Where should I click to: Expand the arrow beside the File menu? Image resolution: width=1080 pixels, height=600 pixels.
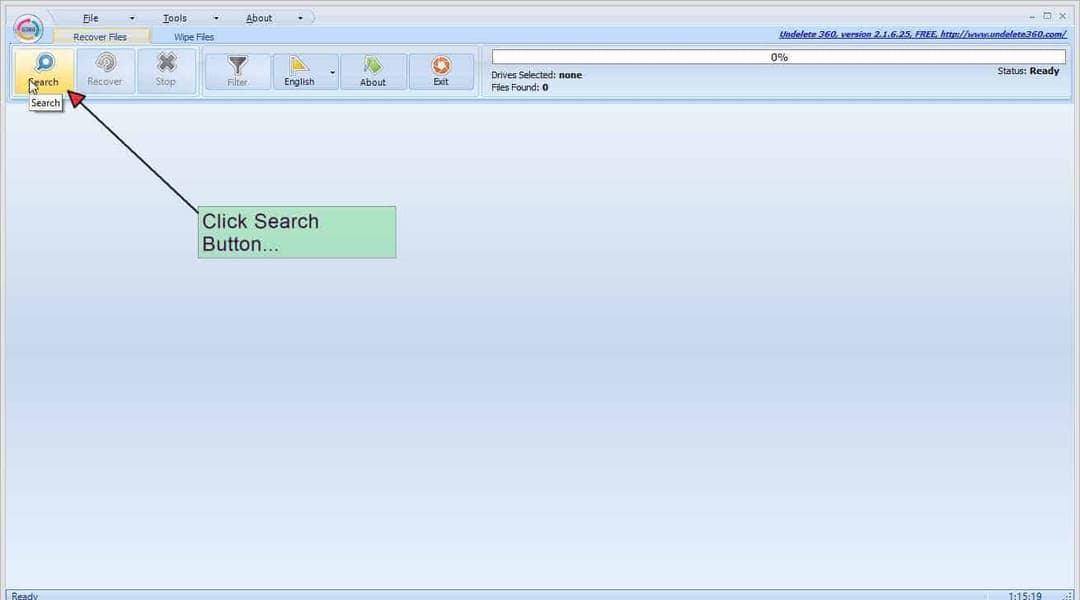pyautogui.click(x=132, y=18)
